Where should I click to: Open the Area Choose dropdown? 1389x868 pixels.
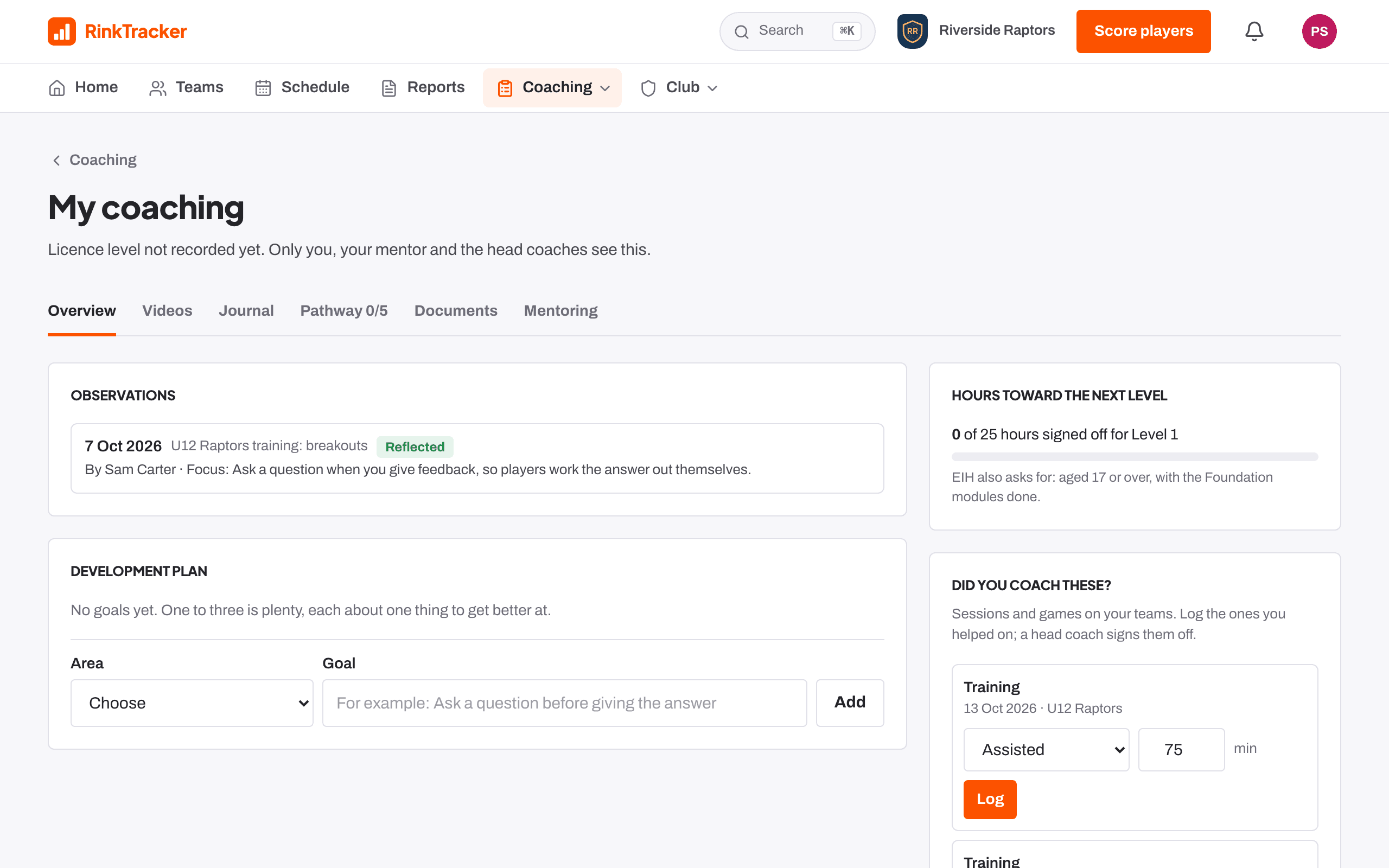click(192, 703)
